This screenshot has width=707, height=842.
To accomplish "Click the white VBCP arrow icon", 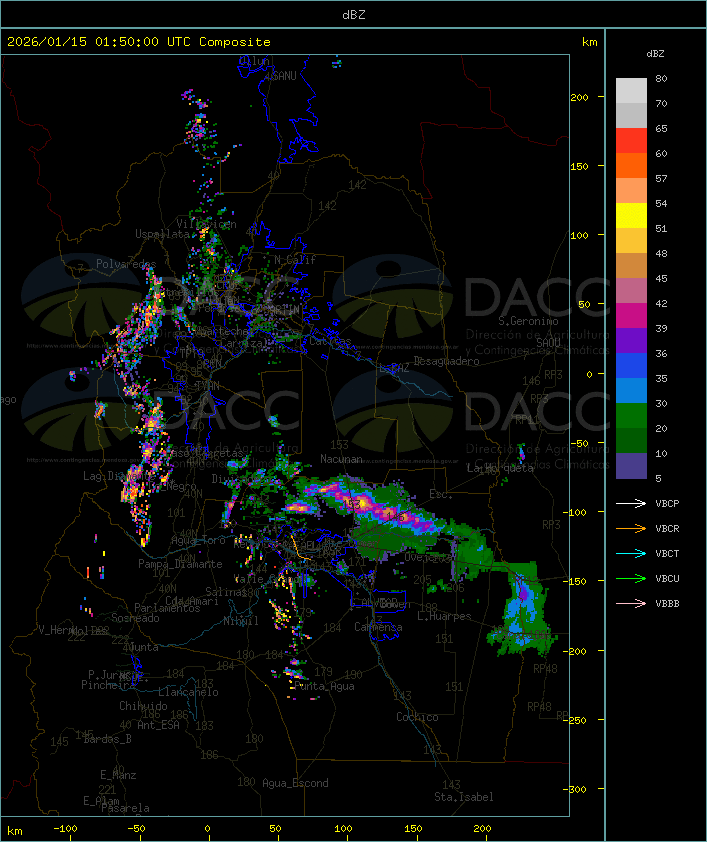I will [x=631, y=503].
